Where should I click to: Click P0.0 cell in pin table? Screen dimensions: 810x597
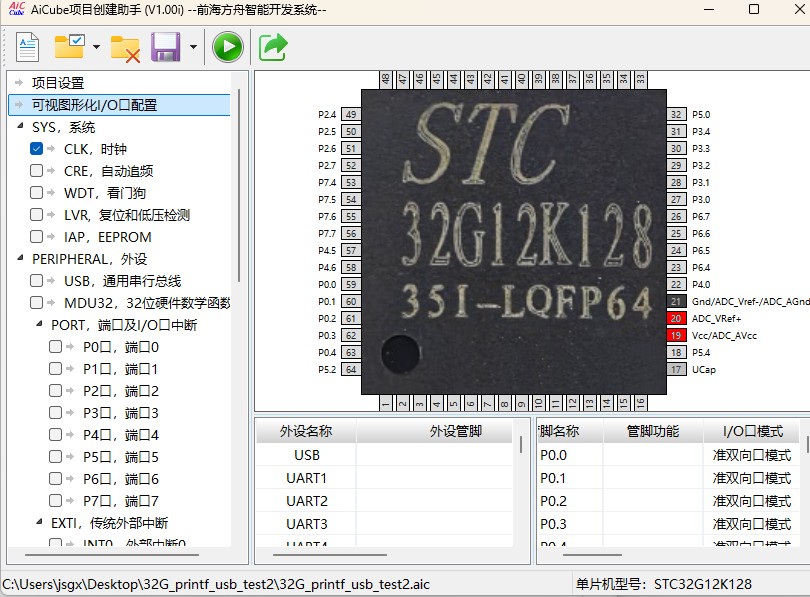[x=570, y=455]
